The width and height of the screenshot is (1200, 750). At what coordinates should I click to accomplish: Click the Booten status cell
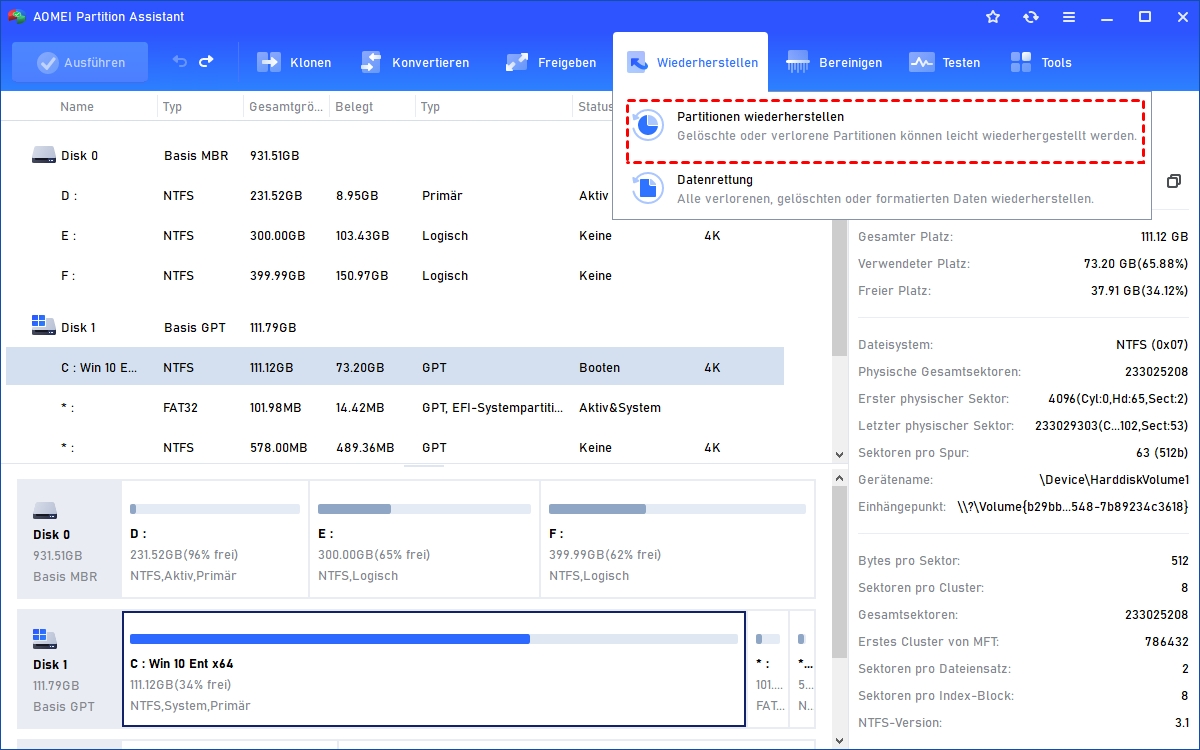pos(598,368)
